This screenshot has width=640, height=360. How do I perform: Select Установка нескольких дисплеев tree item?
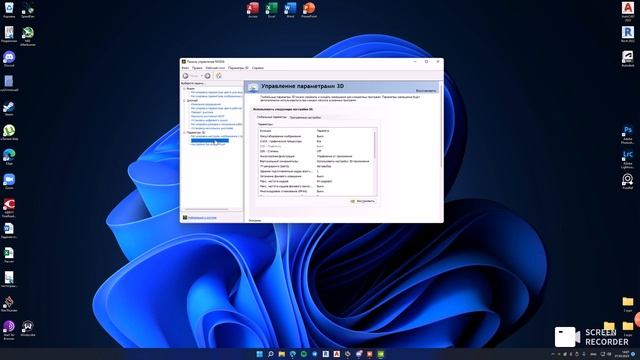(212, 128)
